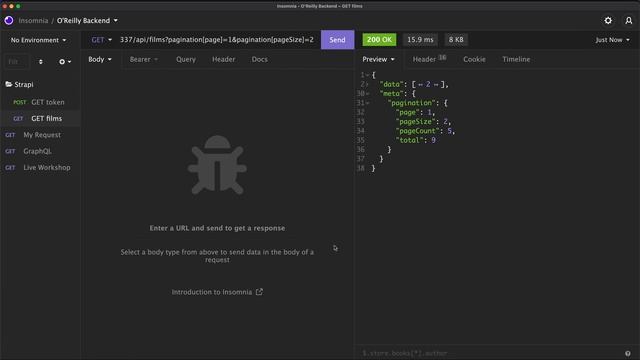Click the "pagination" key in response
The height and width of the screenshot is (360, 640).
tap(411, 103)
